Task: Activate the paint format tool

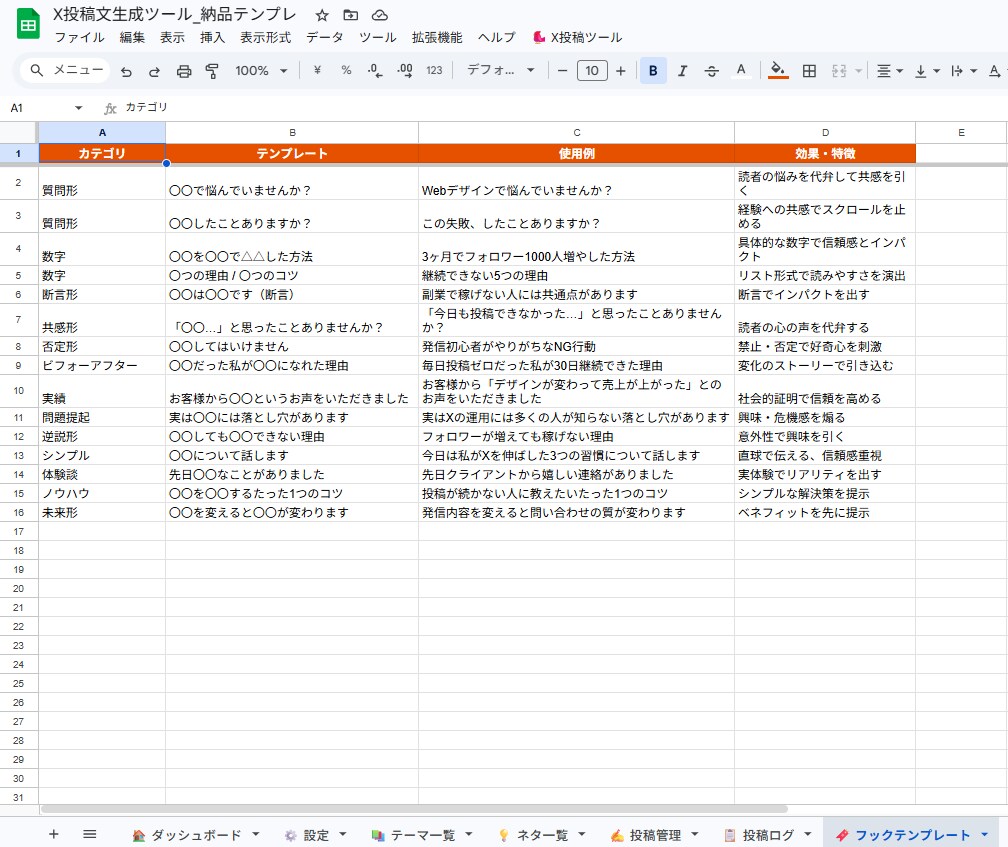Action: click(212, 71)
